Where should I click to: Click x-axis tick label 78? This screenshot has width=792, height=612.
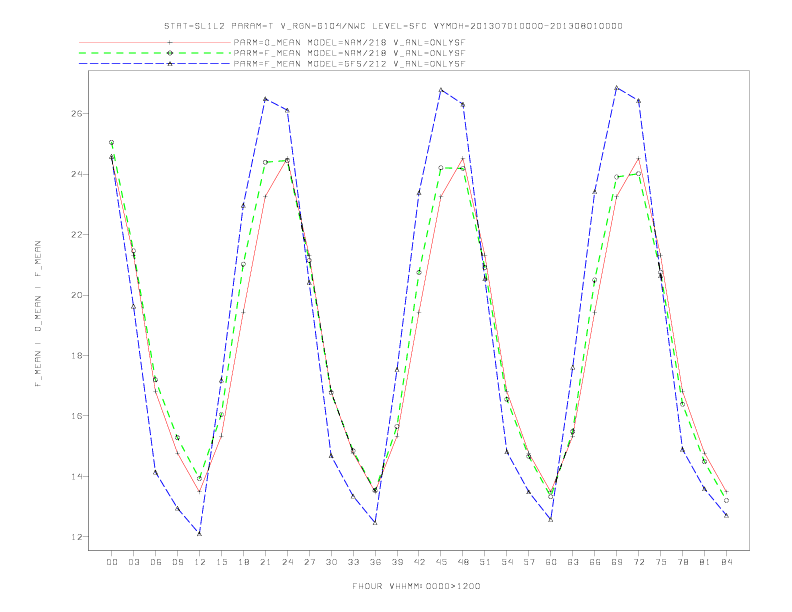click(683, 562)
